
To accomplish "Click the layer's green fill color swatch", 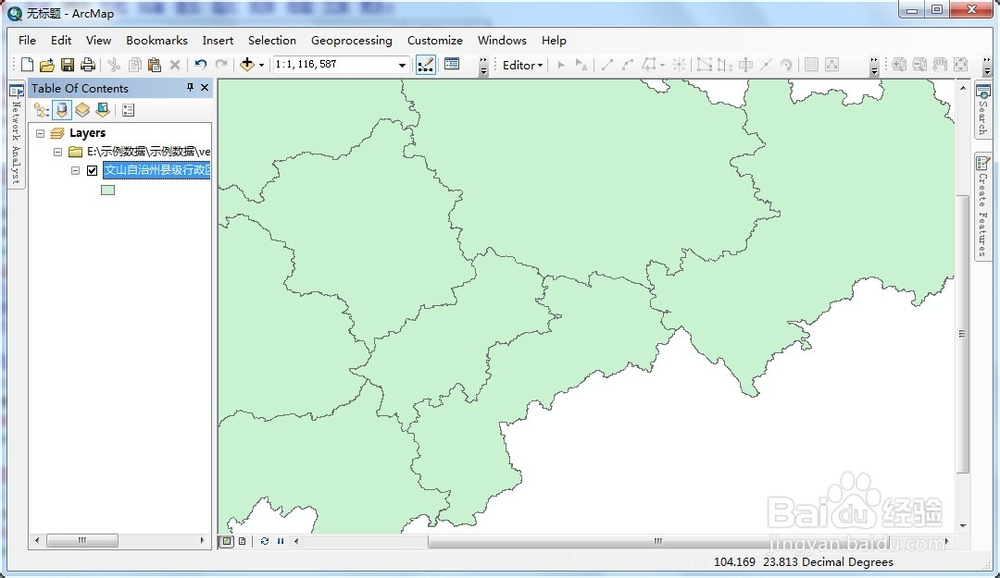I will [107, 189].
